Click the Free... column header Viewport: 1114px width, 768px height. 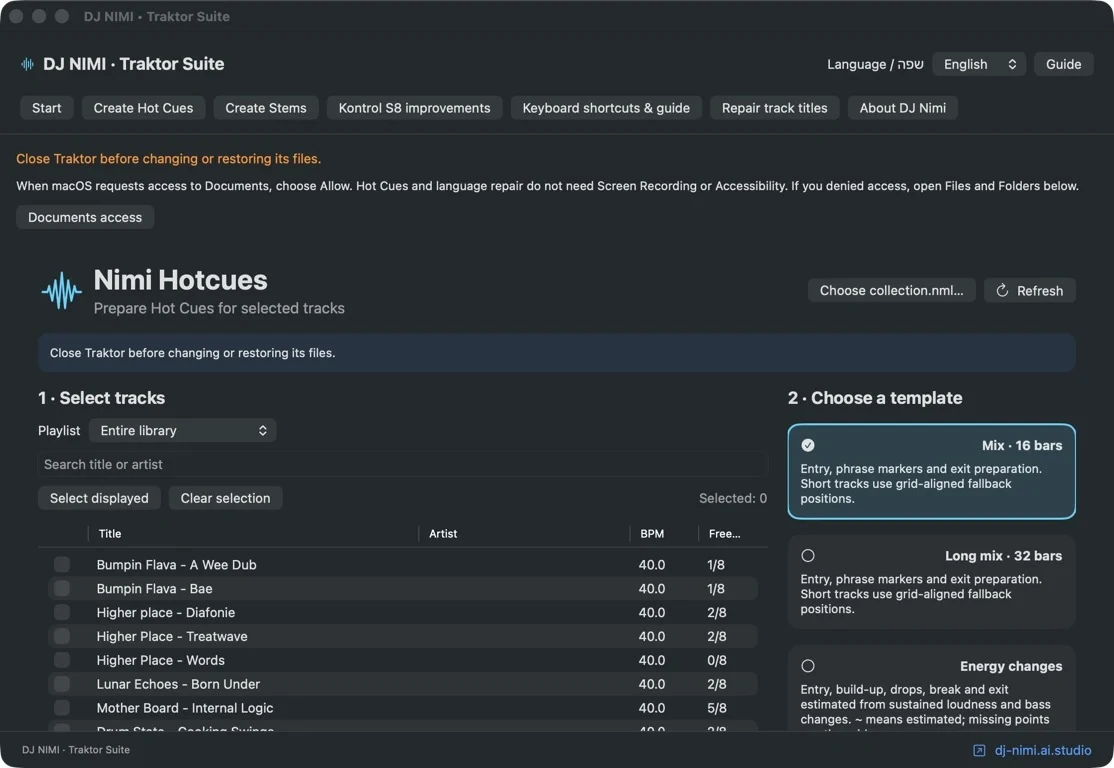(x=724, y=534)
